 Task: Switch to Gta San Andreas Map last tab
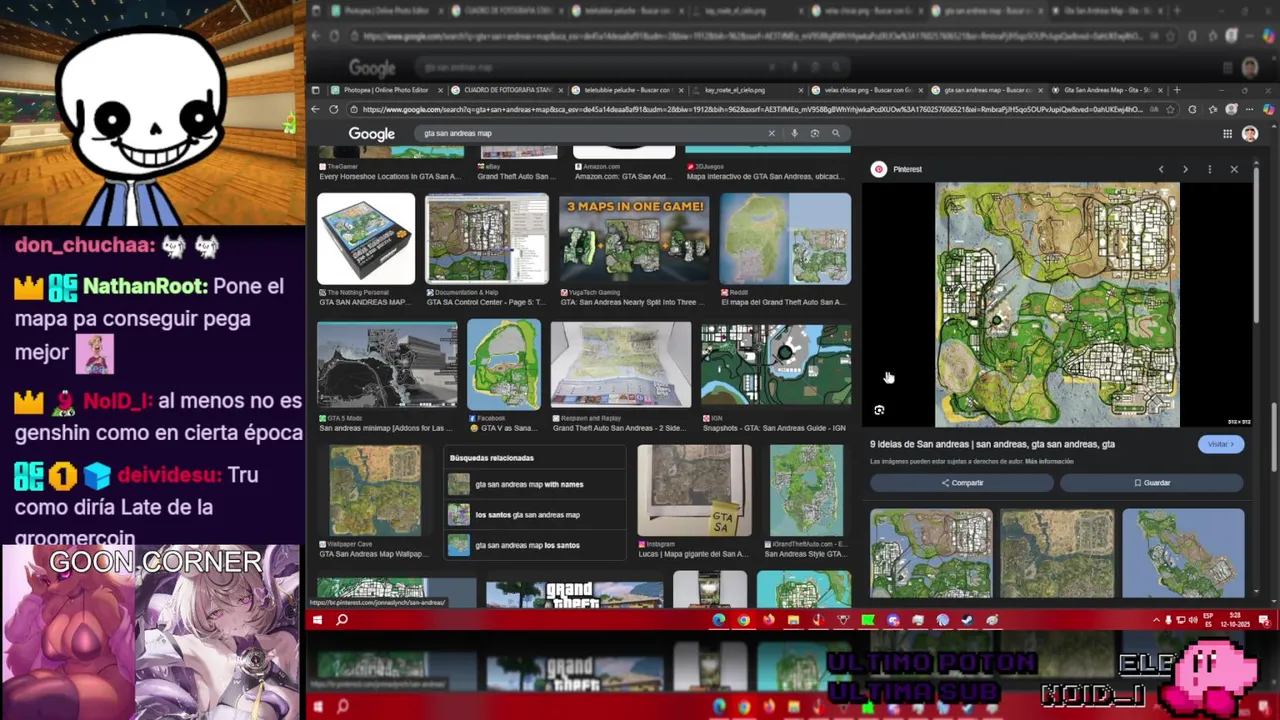tap(1105, 90)
